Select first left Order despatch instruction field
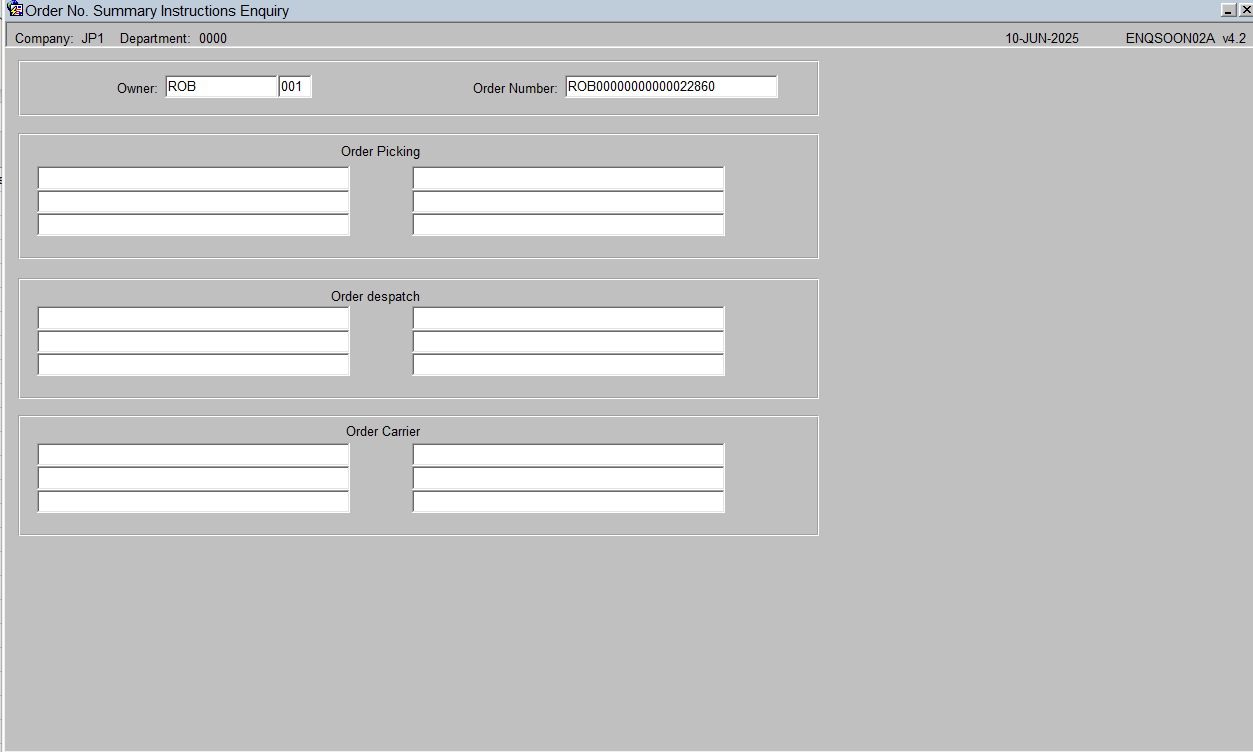The image size is (1253, 752). click(193, 318)
